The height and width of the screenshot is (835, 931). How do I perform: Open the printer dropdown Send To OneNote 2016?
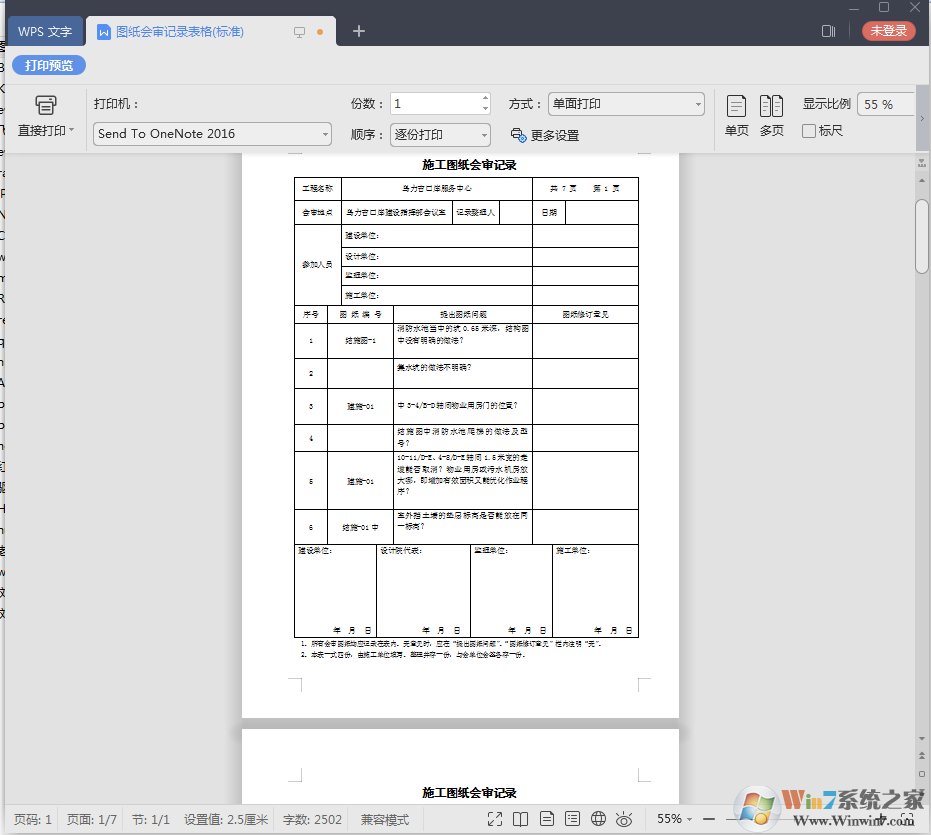[x=211, y=134]
